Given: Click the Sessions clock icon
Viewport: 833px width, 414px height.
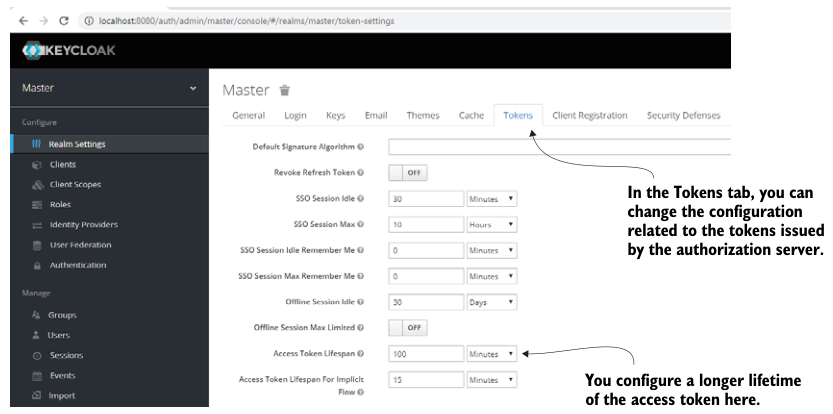Looking at the screenshot, I should pos(37,356).
